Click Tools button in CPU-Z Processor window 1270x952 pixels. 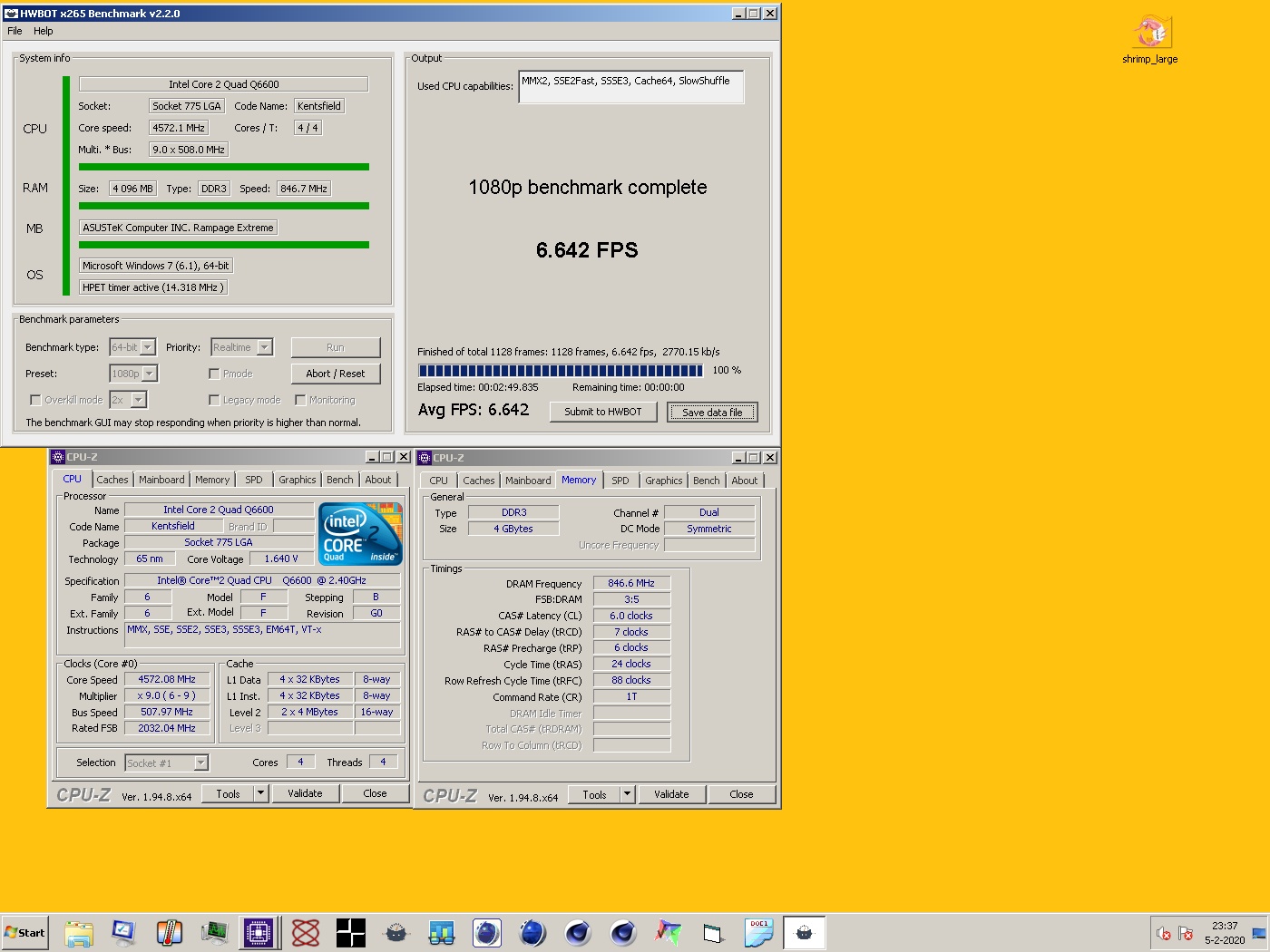[229, 793]
